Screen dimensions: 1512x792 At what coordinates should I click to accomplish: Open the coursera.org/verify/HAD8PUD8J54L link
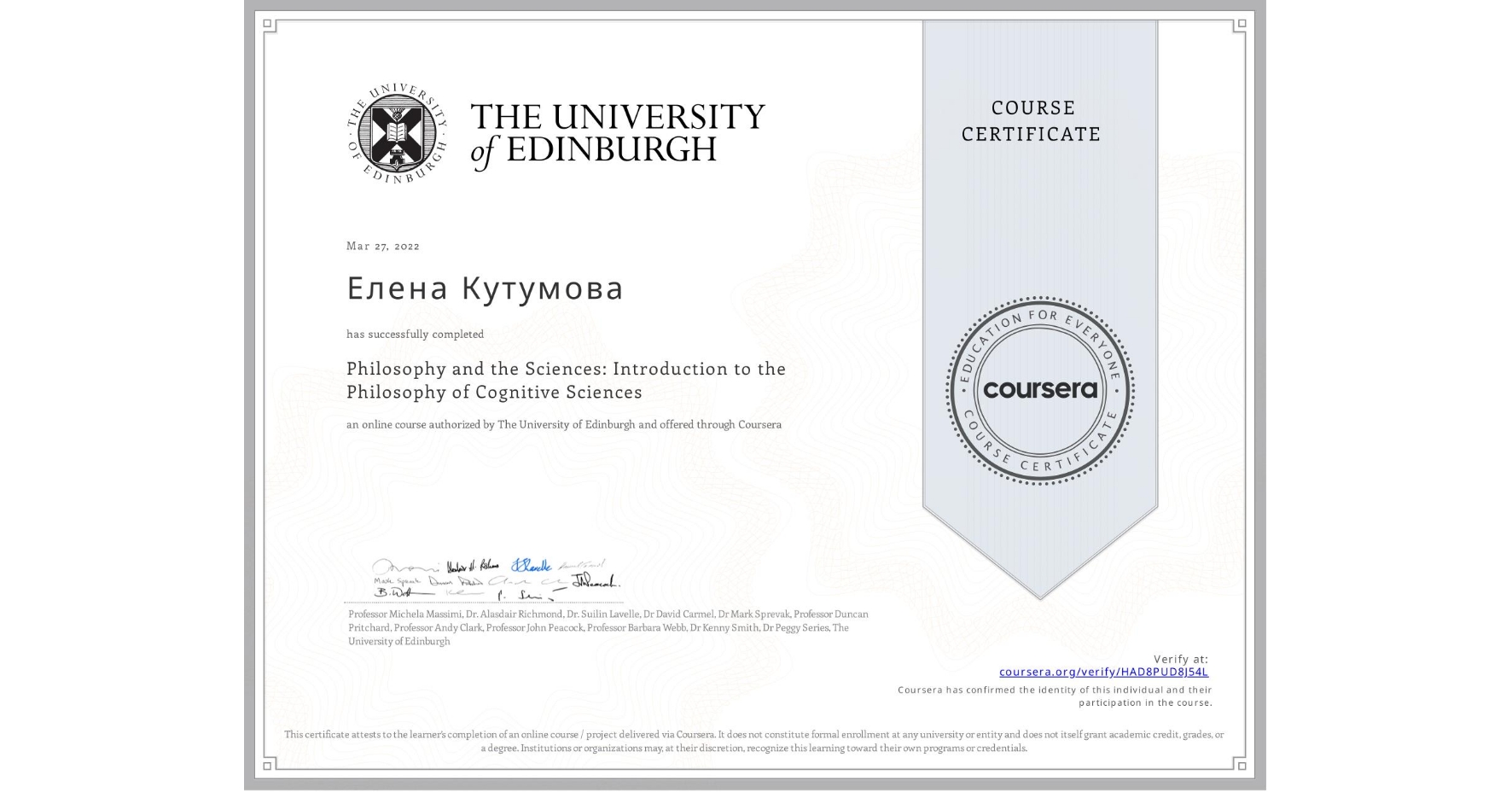(x=1103, y=671)
